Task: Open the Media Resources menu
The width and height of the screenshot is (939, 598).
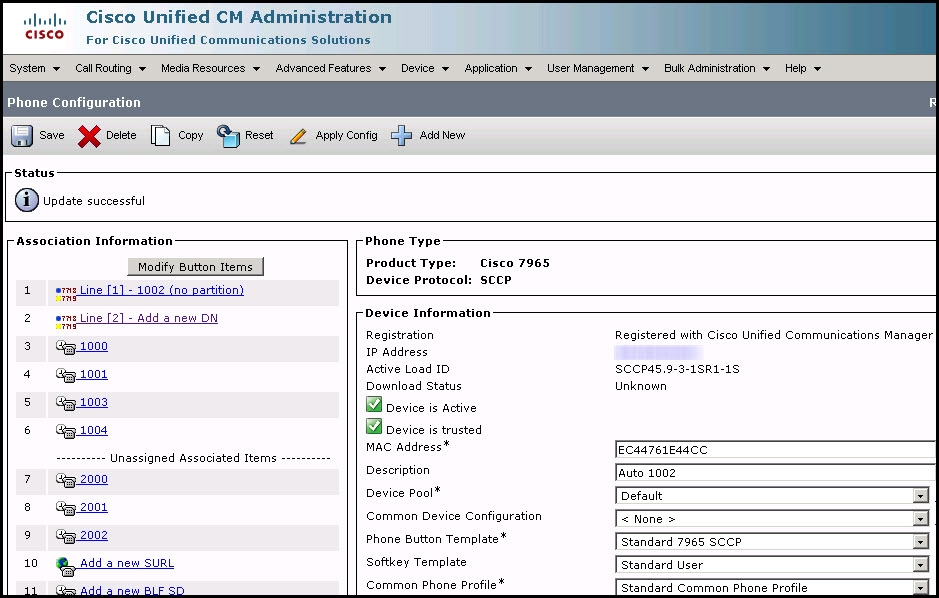Action: coord(210,68)
